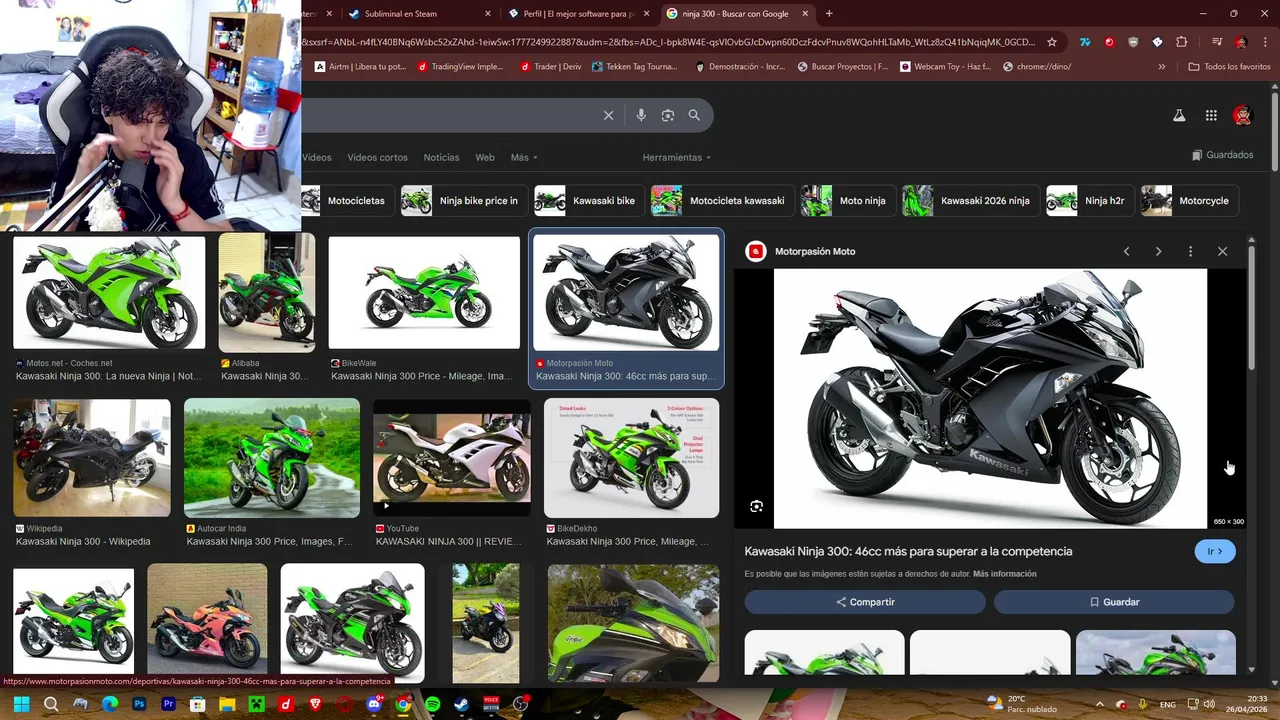Click the chrome://dino/ bookmark
The width and height of the screenshot is (1280, 720).
(x=1036, y=67)
